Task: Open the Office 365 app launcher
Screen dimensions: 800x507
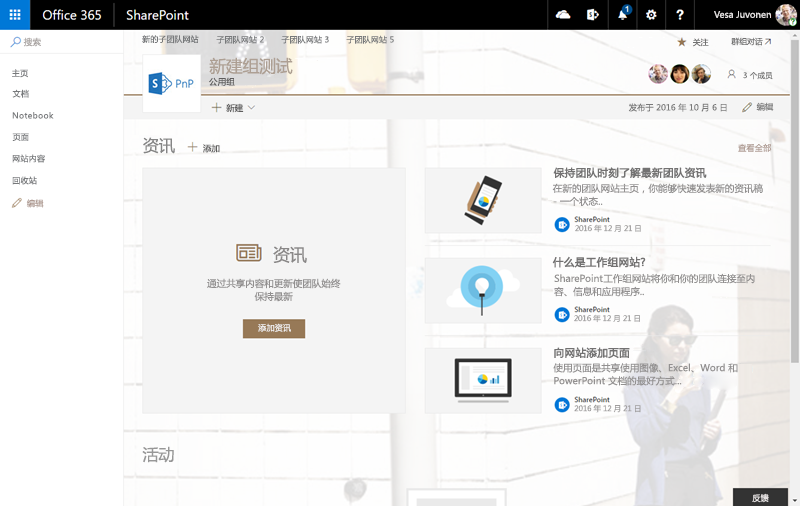Action: tap(15, 15)
